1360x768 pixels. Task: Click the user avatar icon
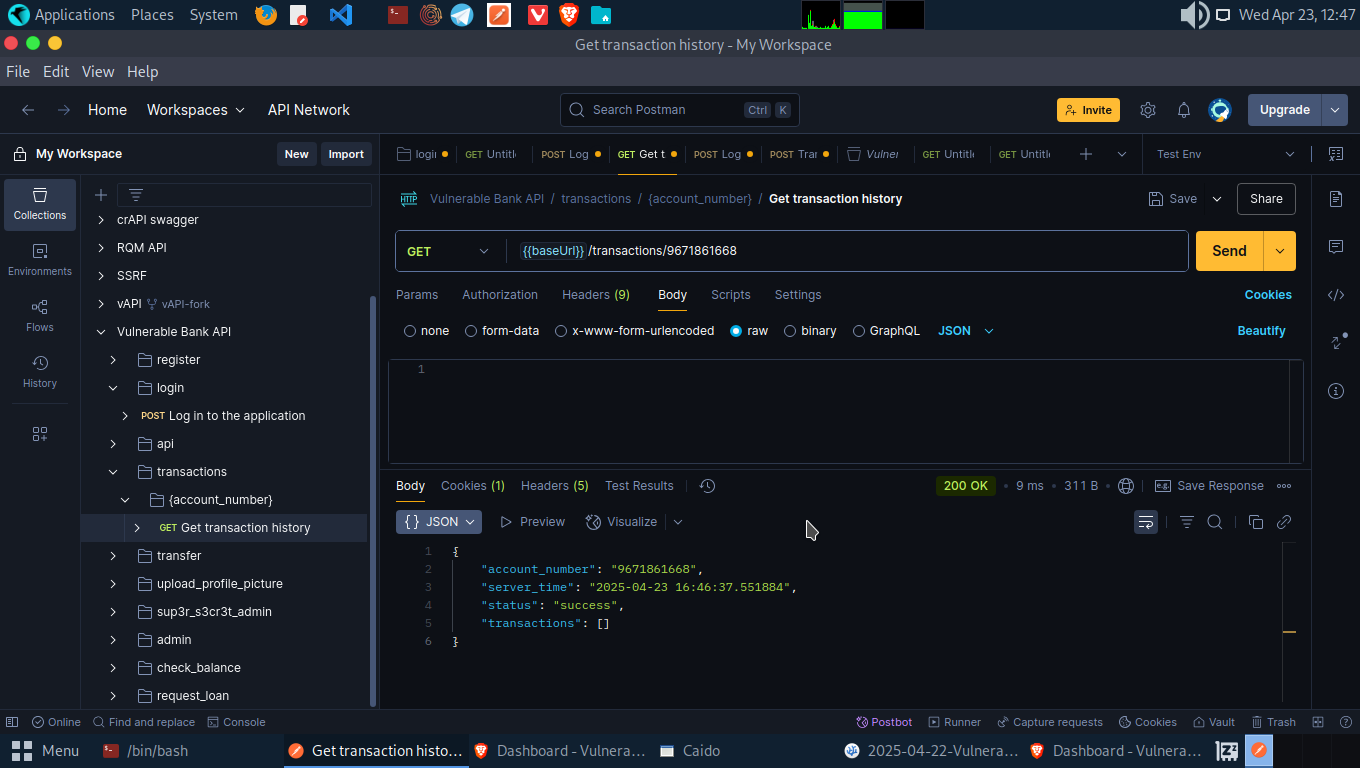click(x=1220, y=110)
